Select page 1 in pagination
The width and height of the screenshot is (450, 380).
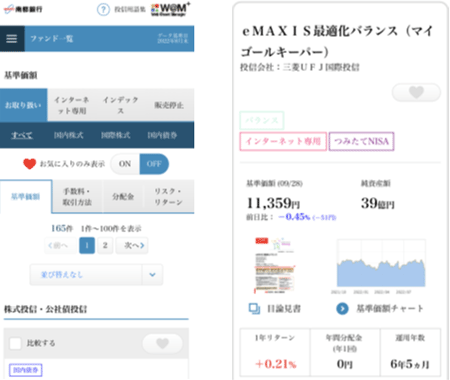point(87,245)
